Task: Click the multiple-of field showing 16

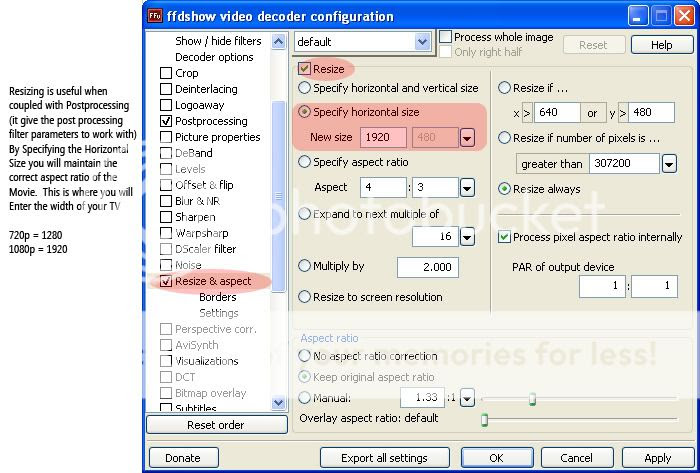Action: coord(435,236)
